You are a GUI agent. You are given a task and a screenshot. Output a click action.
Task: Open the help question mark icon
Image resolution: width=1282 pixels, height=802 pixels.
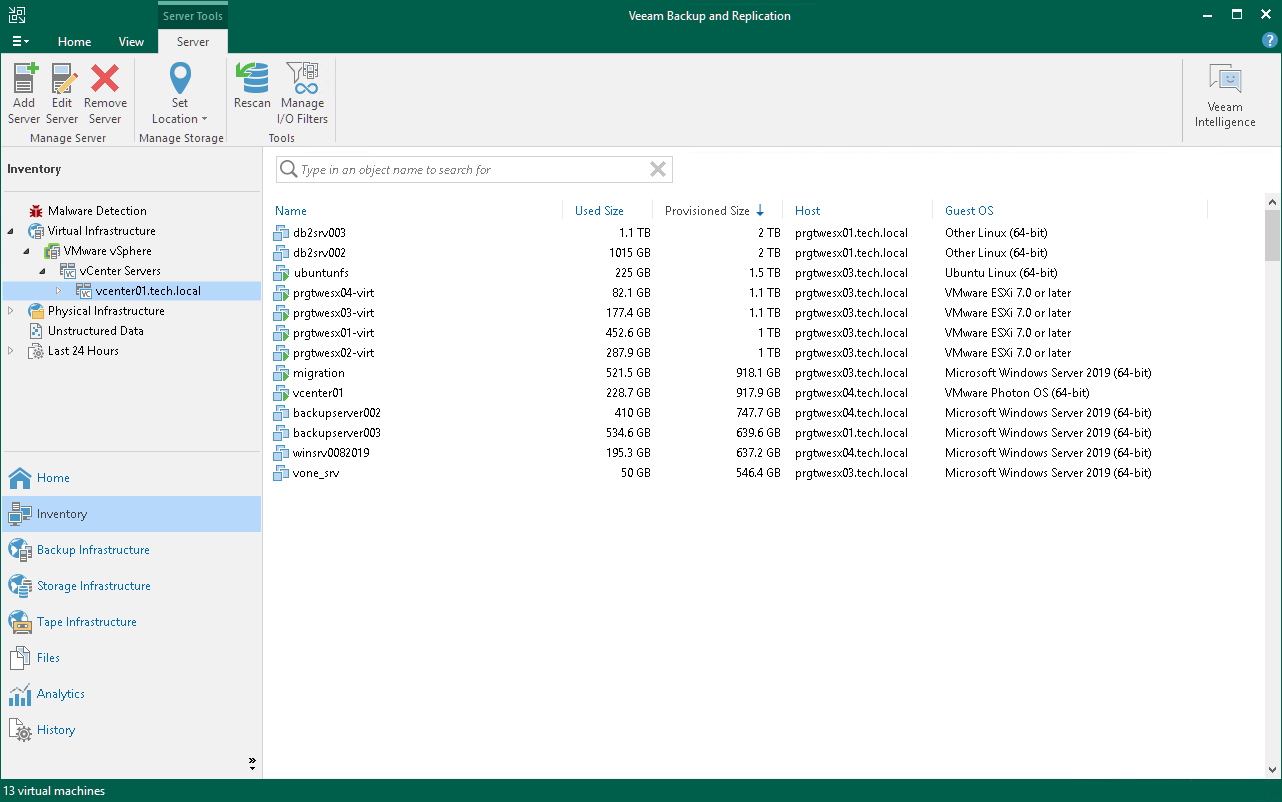(x=1270, y=41)
